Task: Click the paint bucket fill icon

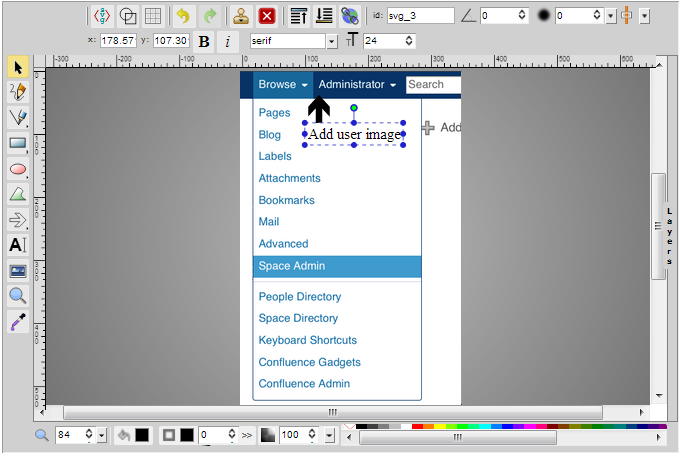Action: [124, 435]
